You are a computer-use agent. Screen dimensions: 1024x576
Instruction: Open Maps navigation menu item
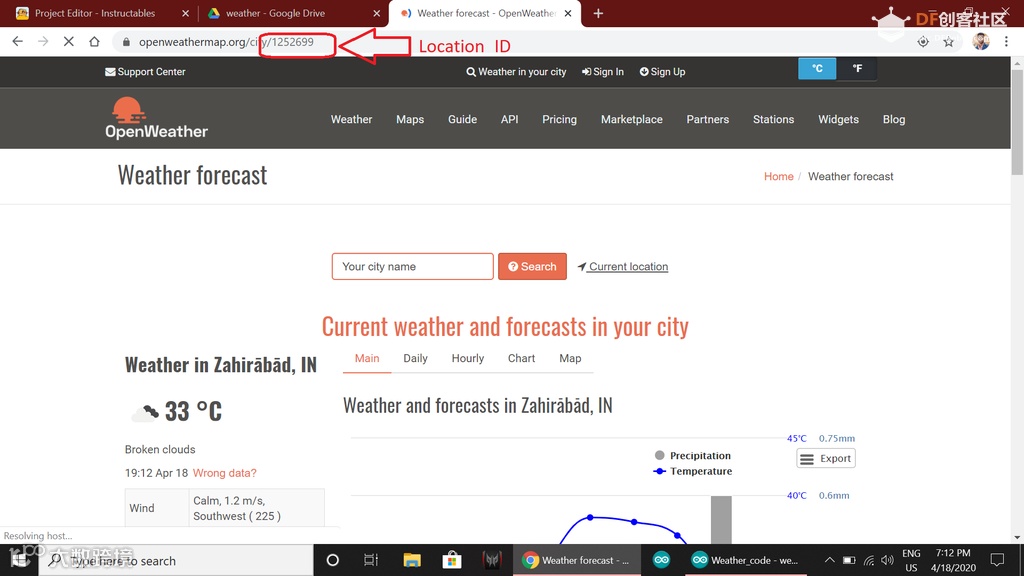point(410,120)
